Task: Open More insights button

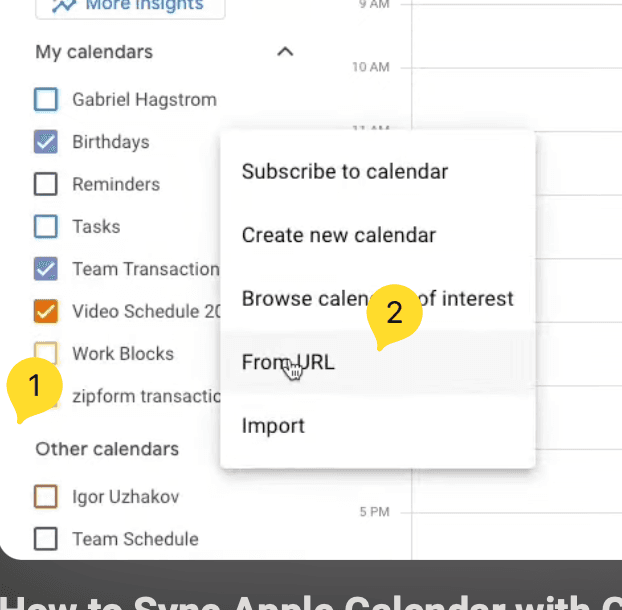Action: pyautogui.click(x=130, y=6)
